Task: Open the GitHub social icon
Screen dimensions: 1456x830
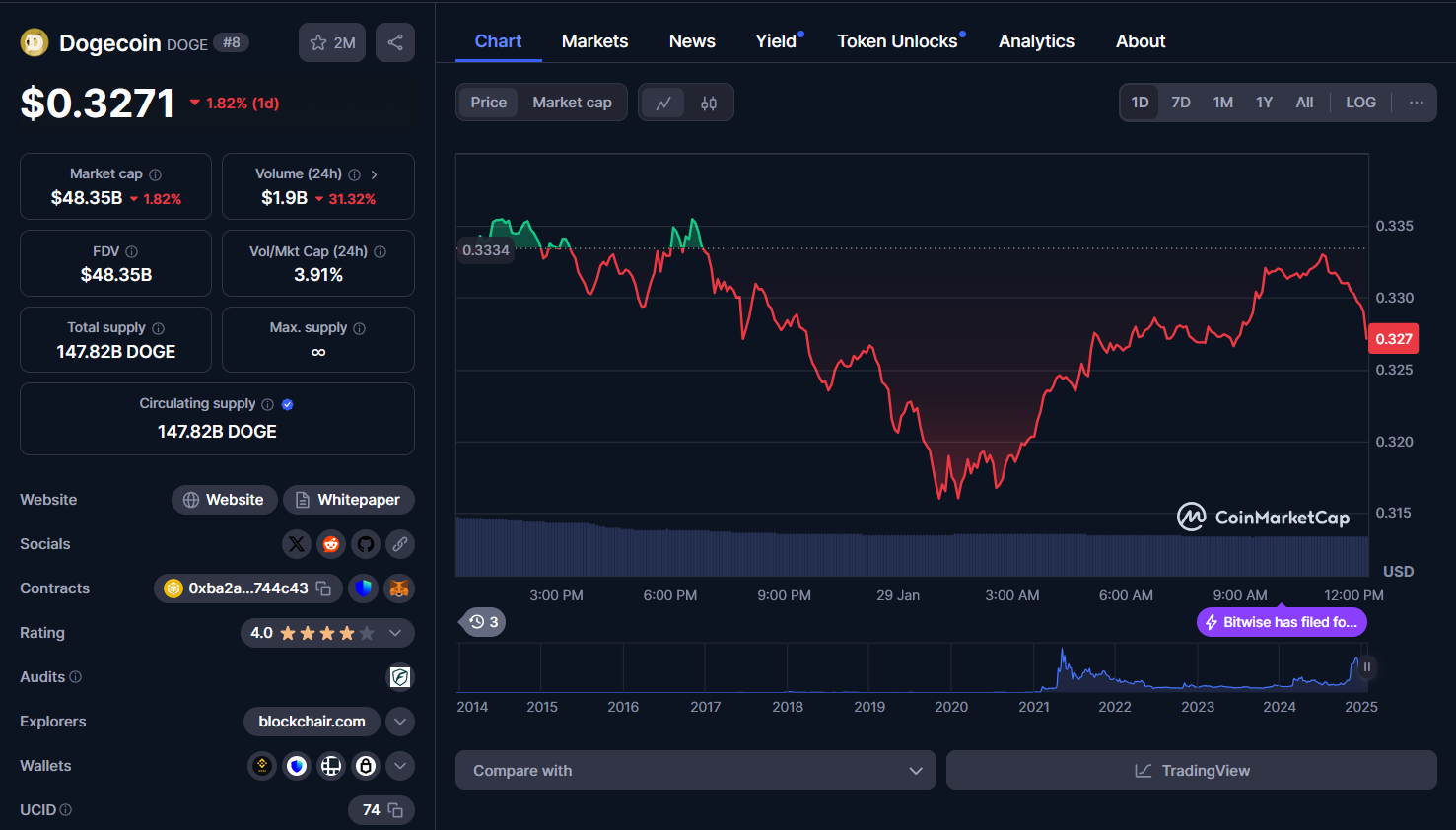Action: click(366, 543)
